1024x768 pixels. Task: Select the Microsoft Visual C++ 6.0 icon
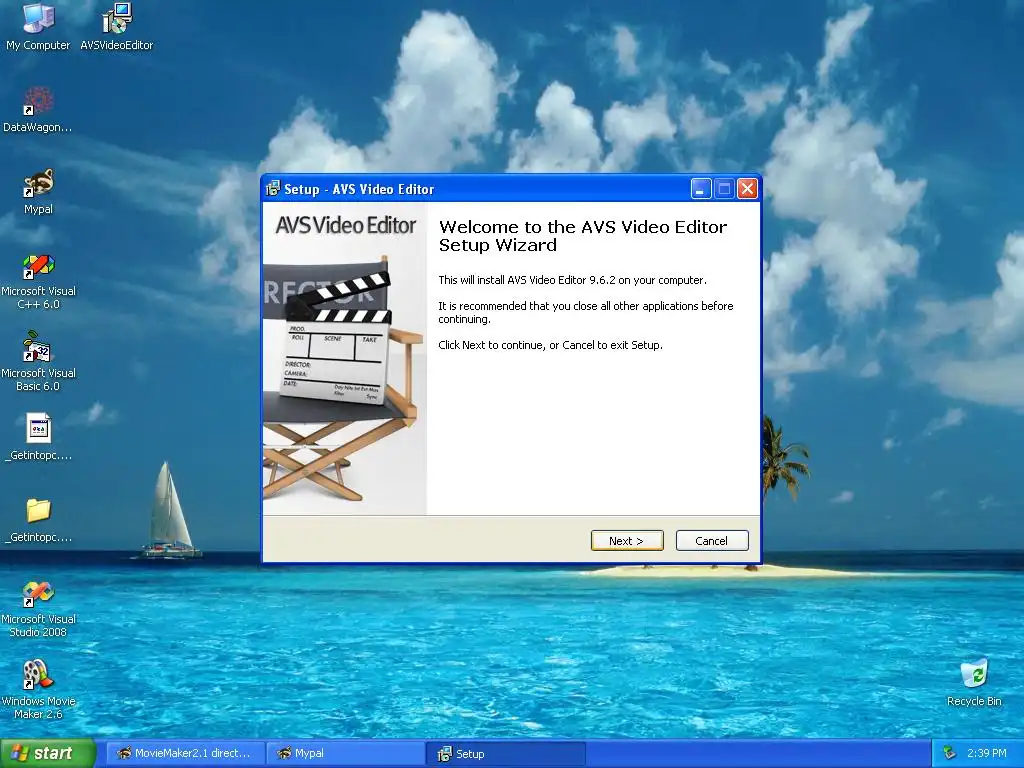click(x=38, y=281)
